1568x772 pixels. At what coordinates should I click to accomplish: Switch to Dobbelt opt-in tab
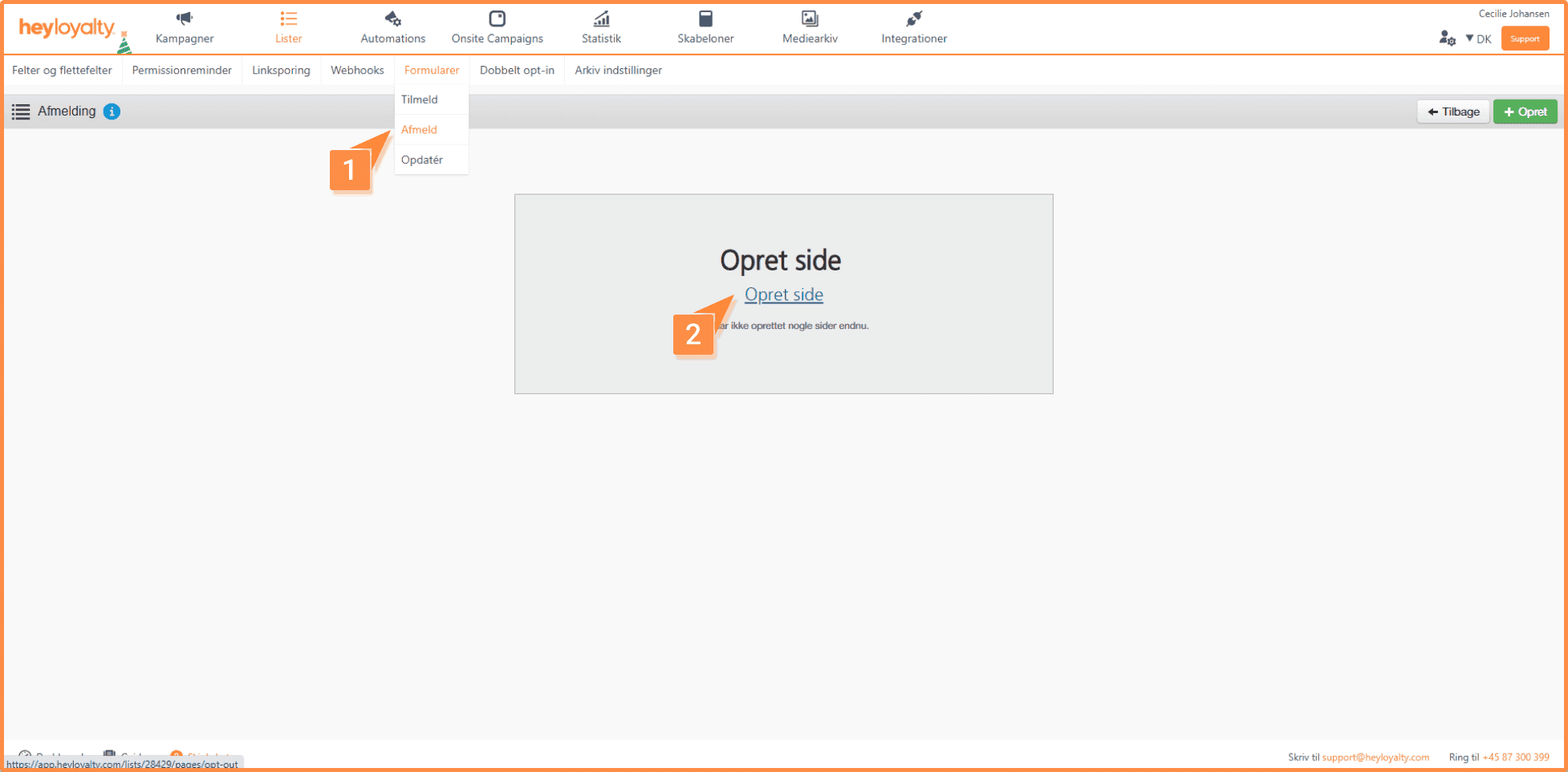tap(517, 71)
